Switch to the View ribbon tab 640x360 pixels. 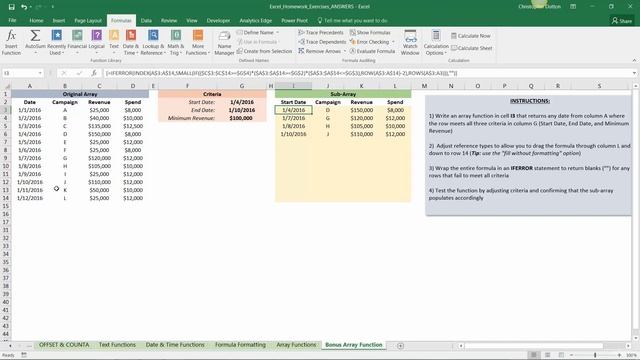(191, 20)
